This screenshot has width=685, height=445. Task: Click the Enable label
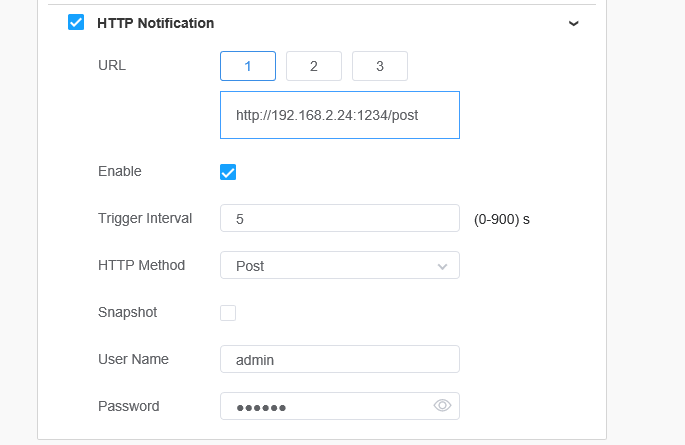pos(120,171)
